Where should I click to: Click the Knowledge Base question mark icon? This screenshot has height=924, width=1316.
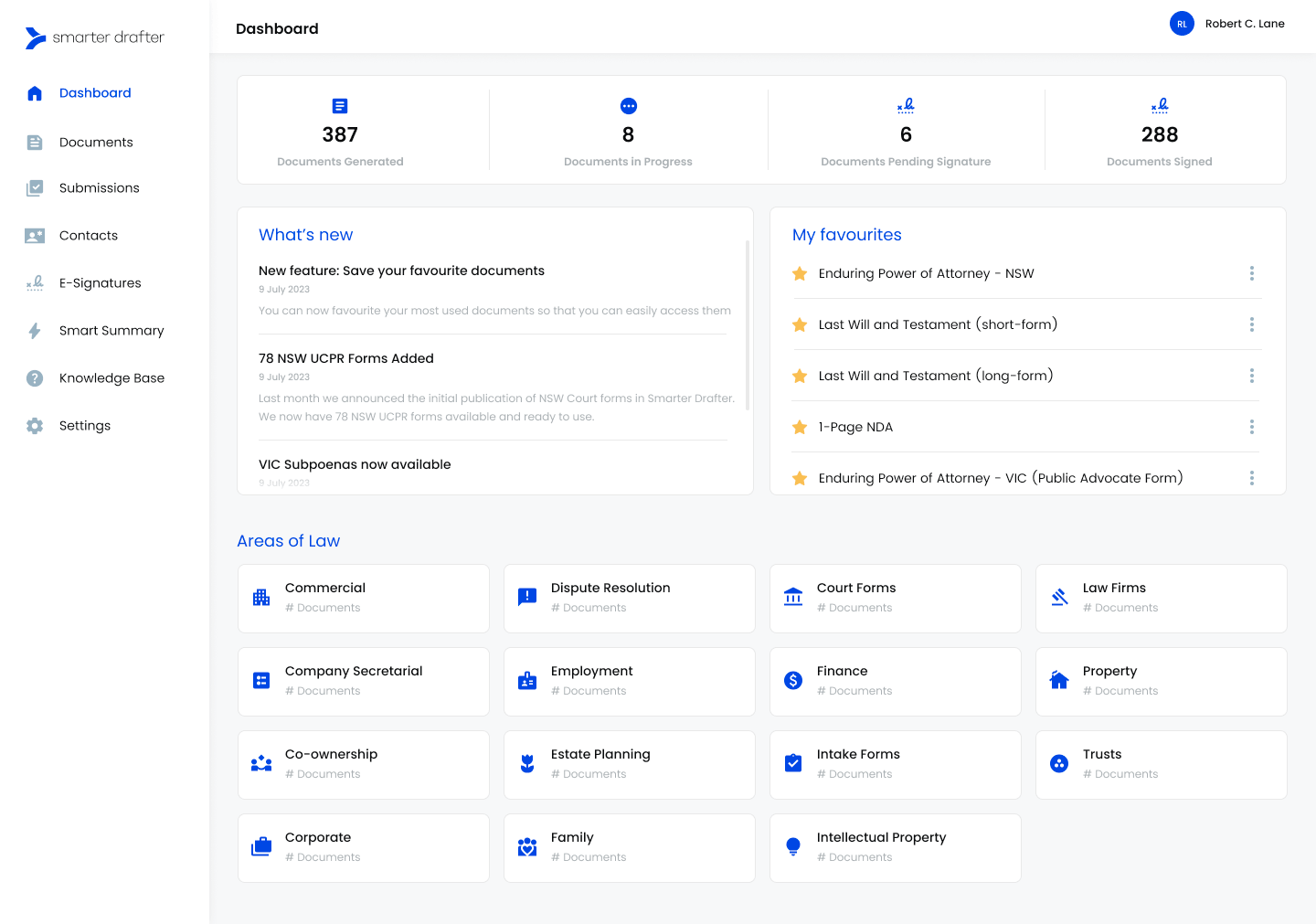click(35, 378)
